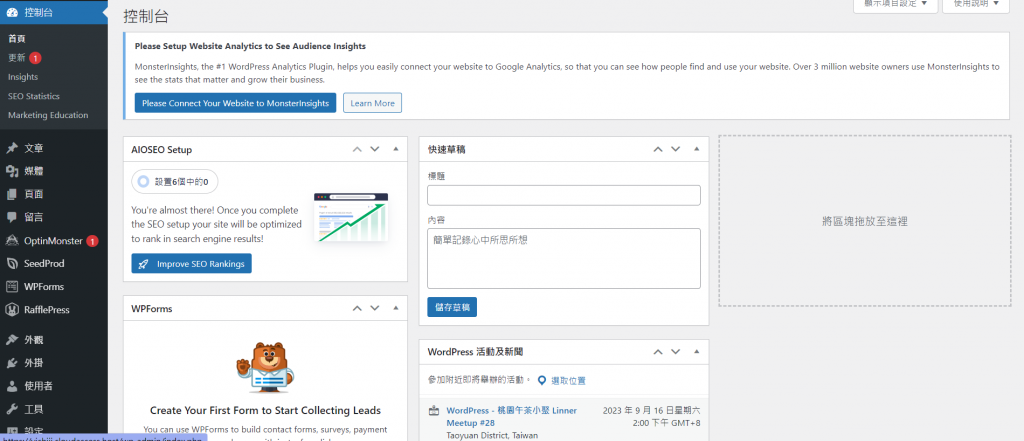Click the wrench icon beside 工具
Viewport: 1024px width, 441px height.
pos(12,409)
